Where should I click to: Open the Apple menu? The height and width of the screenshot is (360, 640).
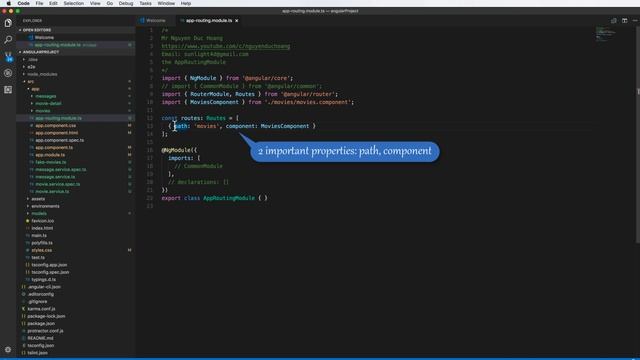pos(9,3)
